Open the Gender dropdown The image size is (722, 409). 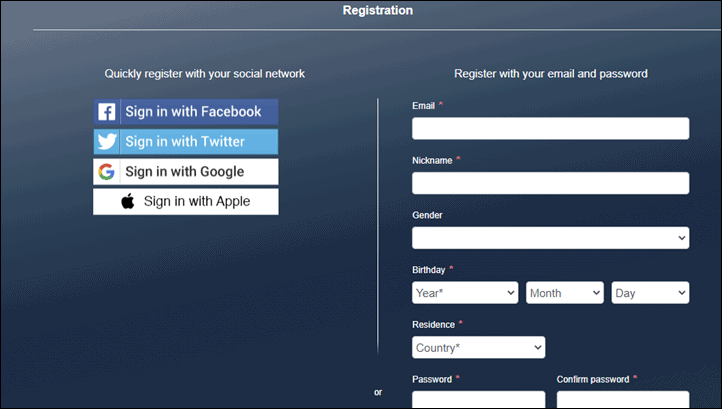tap(551, 238)
